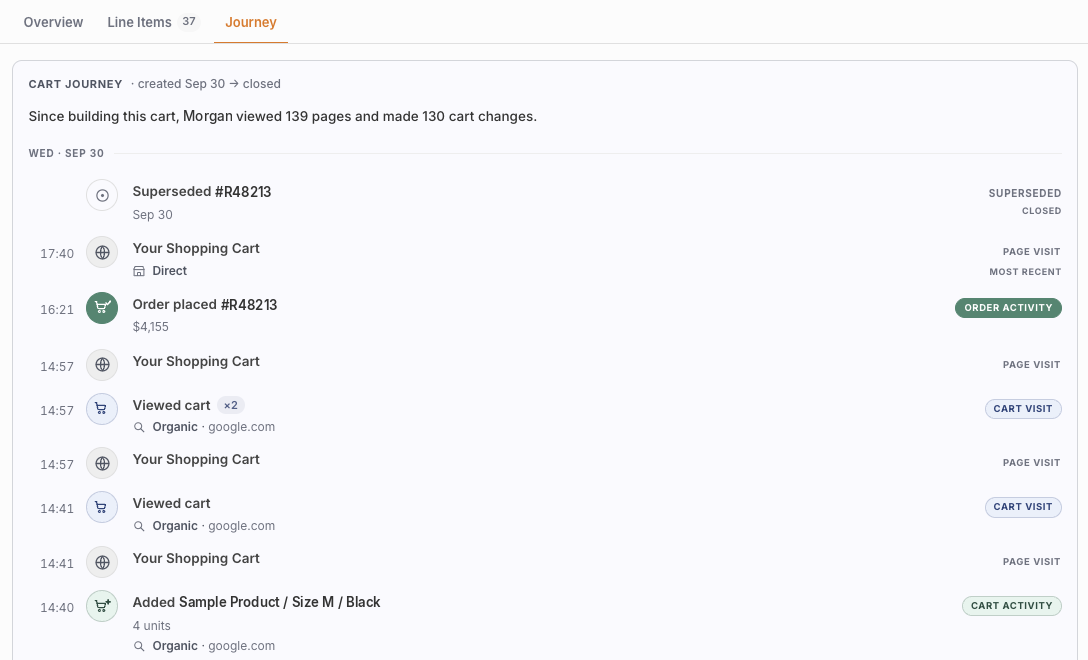The image size is (1088, 660).
Task: Click the CLOSED status label
Action: click(x=1042, y=211)
